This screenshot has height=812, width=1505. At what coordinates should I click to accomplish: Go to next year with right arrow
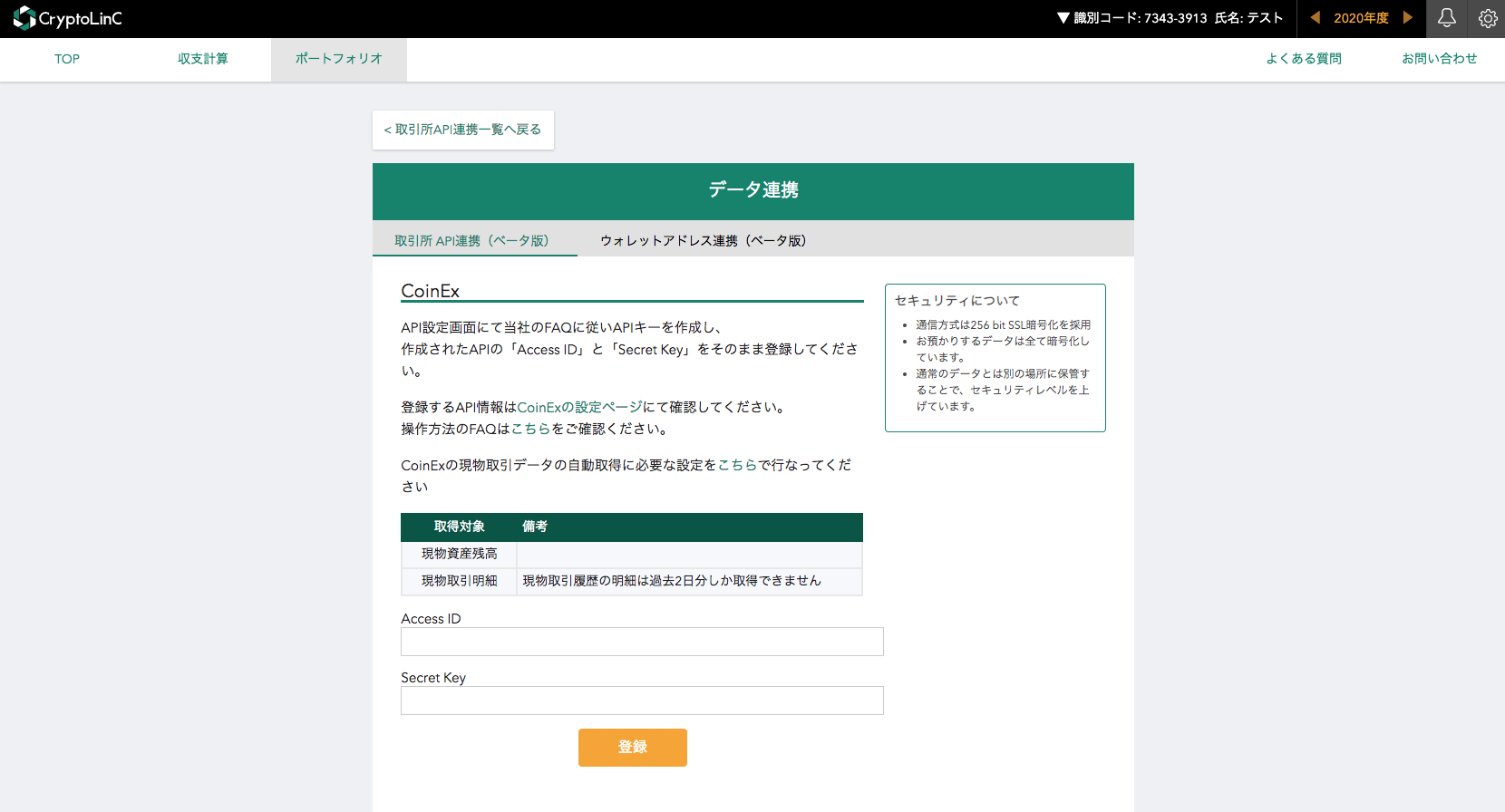click(x=1408, y=18)
